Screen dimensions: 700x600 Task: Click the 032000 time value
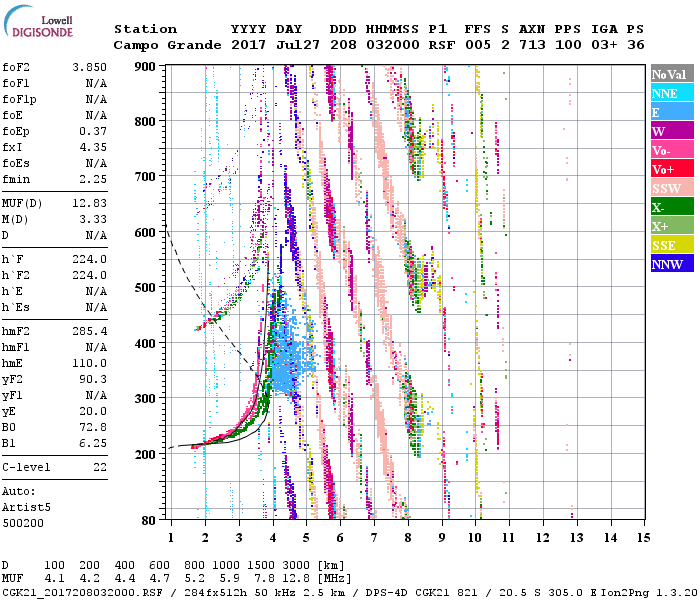(392, 45)
